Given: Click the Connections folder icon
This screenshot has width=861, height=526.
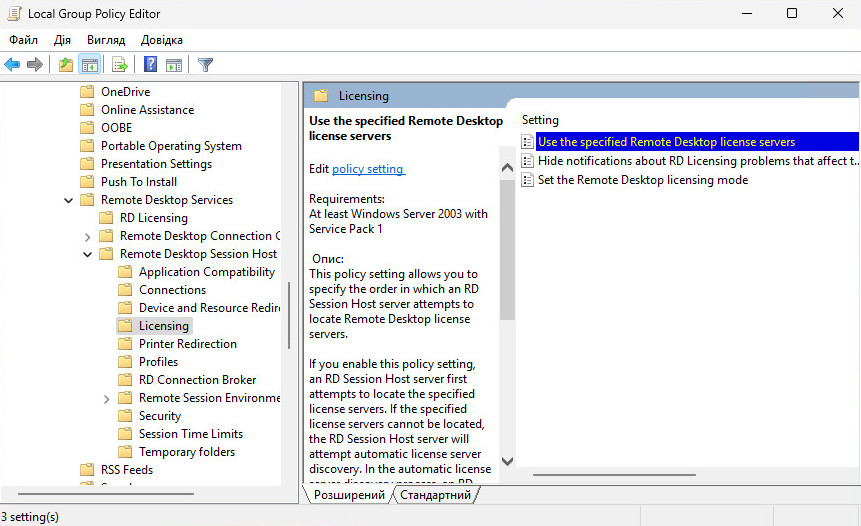Looking at the screenshot, I should click(125, 290).
